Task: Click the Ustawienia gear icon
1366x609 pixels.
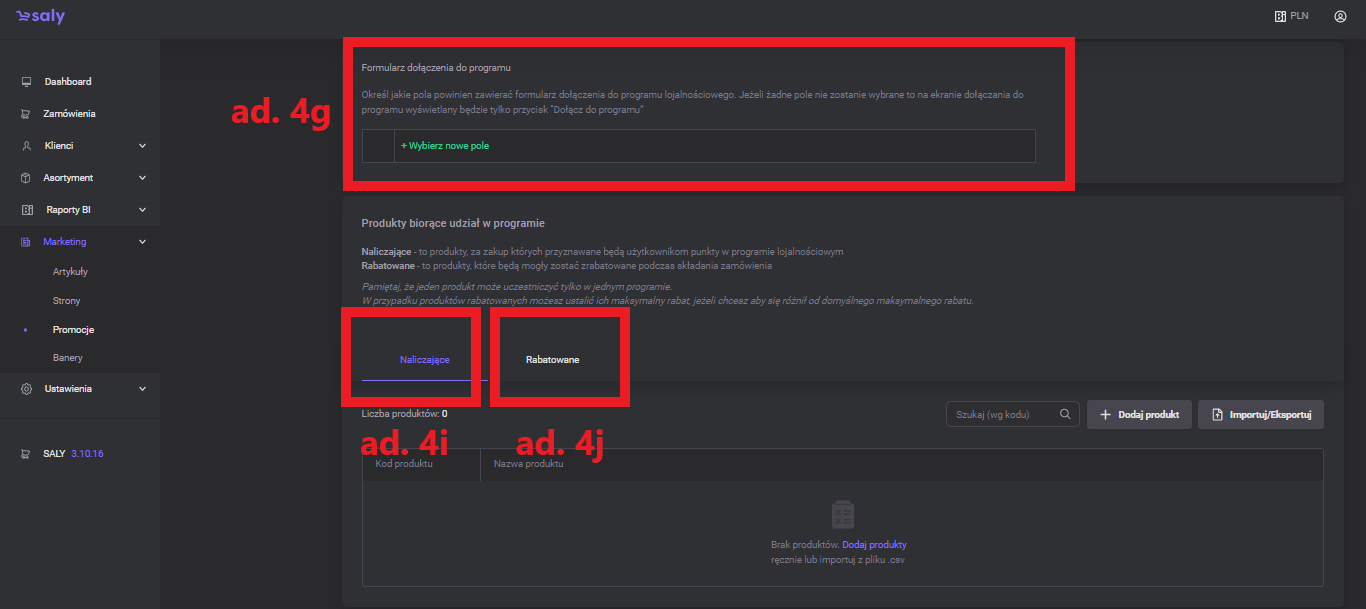Action: (26, 389)
